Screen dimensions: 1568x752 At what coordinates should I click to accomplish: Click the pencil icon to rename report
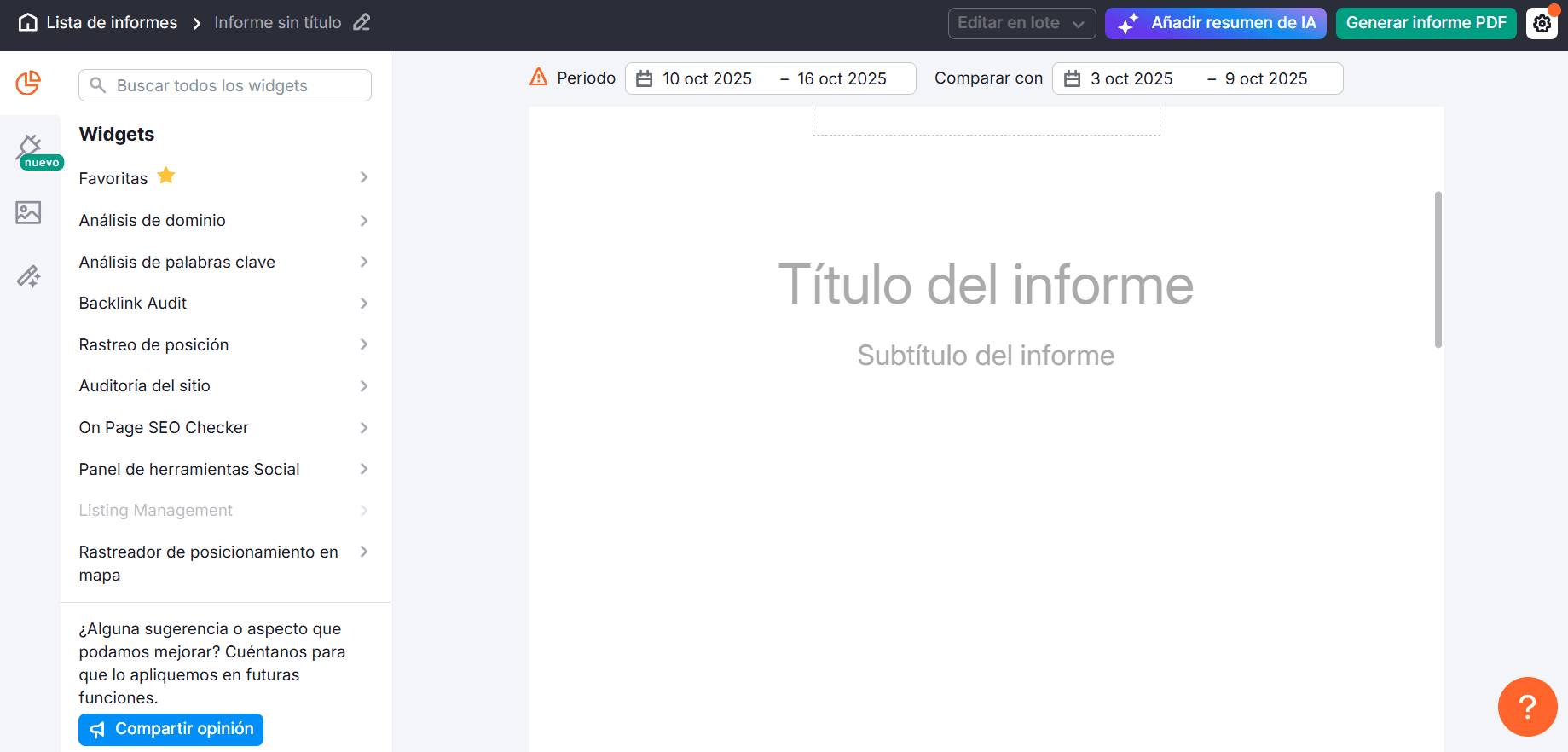click(362, 23)
